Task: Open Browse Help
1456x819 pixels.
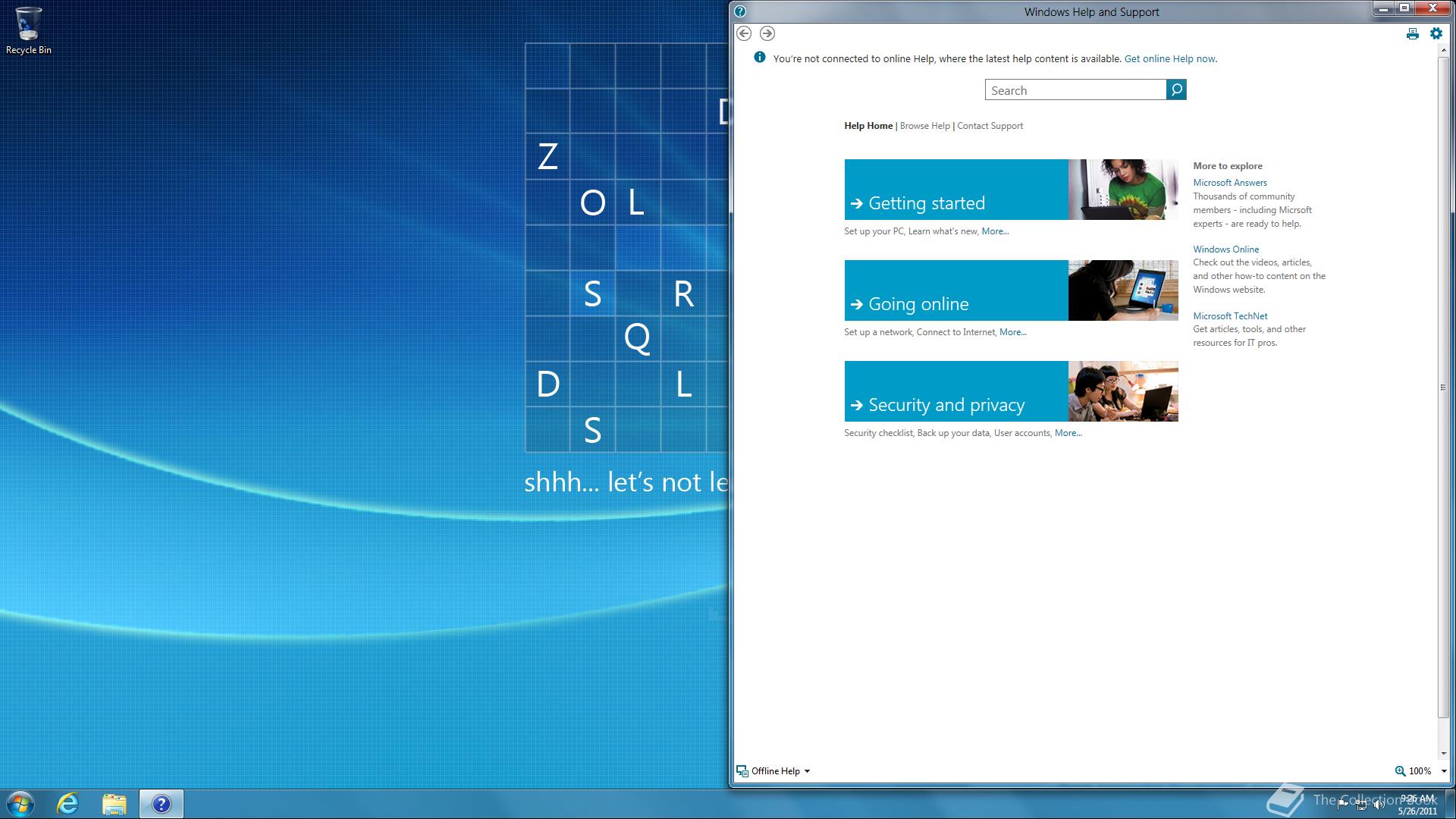Action: tap(924, 126)
